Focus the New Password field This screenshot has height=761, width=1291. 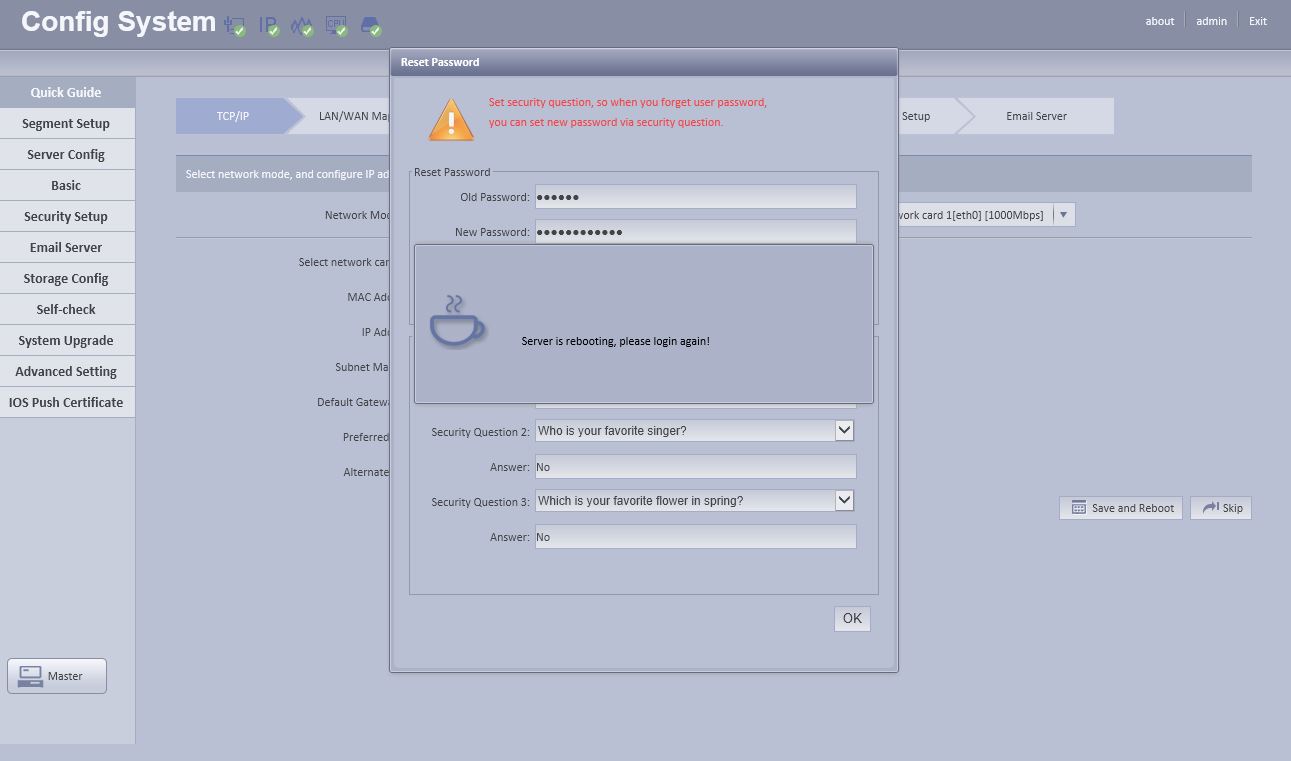coord(696,232)
